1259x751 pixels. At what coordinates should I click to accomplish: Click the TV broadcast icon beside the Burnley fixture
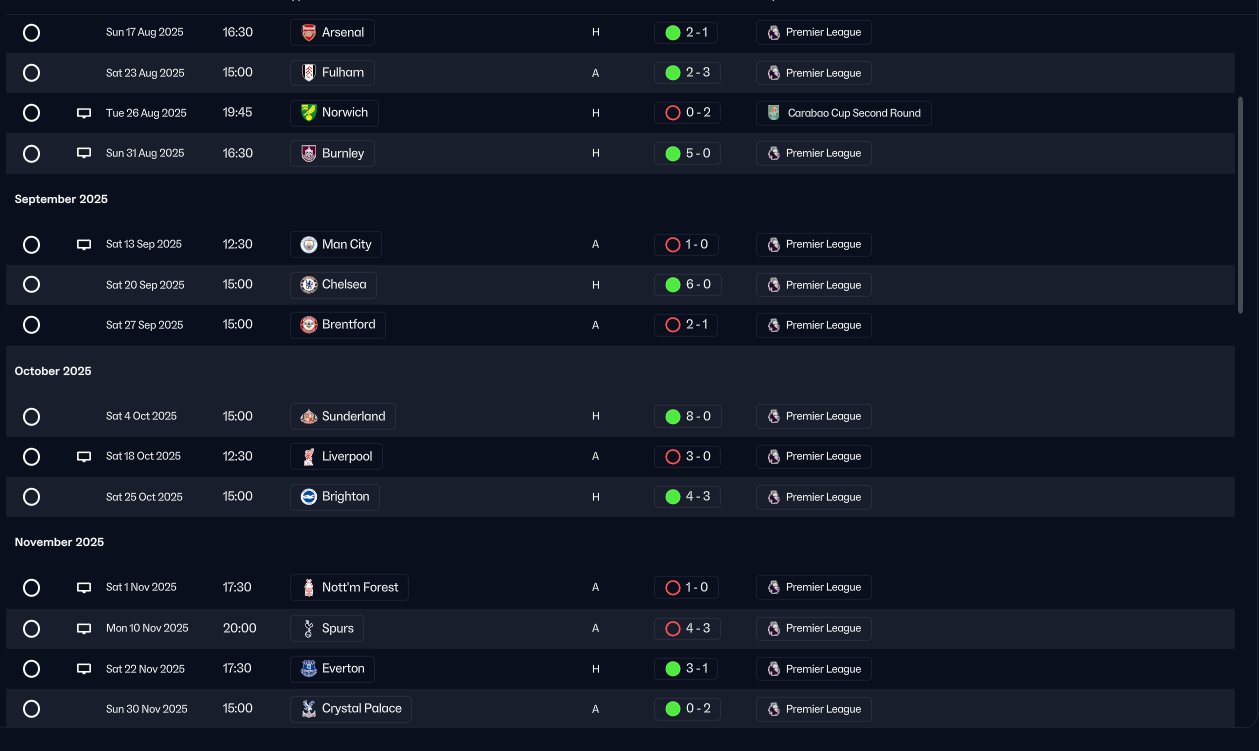(84, 154)
